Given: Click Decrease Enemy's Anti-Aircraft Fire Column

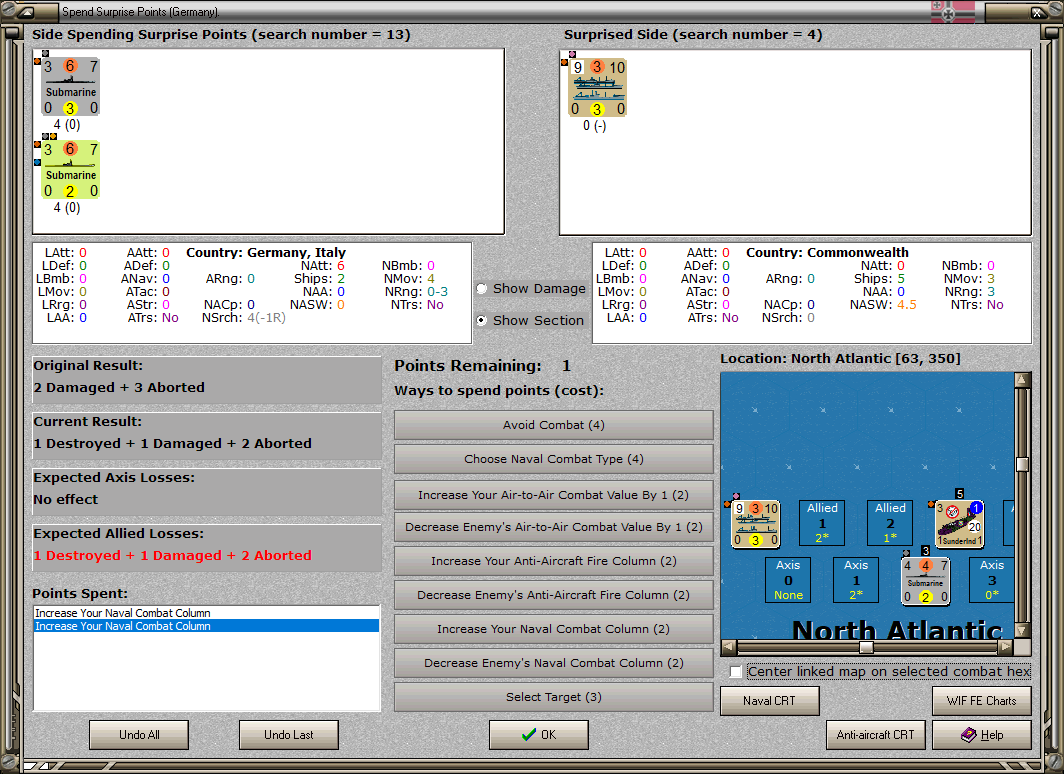Looking at the screenshot, I should (554, 595).
